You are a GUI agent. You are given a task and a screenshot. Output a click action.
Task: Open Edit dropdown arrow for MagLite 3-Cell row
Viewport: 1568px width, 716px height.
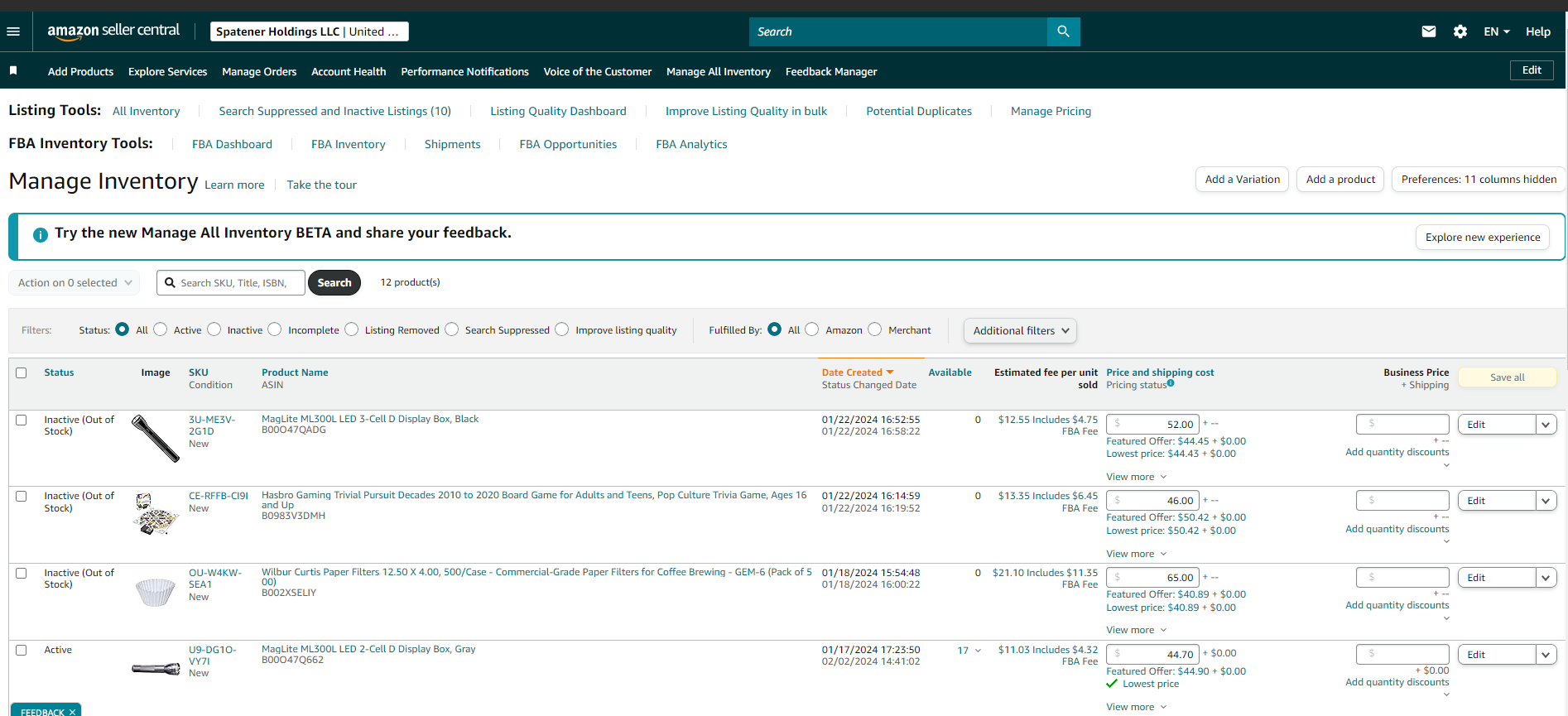pos(1546,425)
